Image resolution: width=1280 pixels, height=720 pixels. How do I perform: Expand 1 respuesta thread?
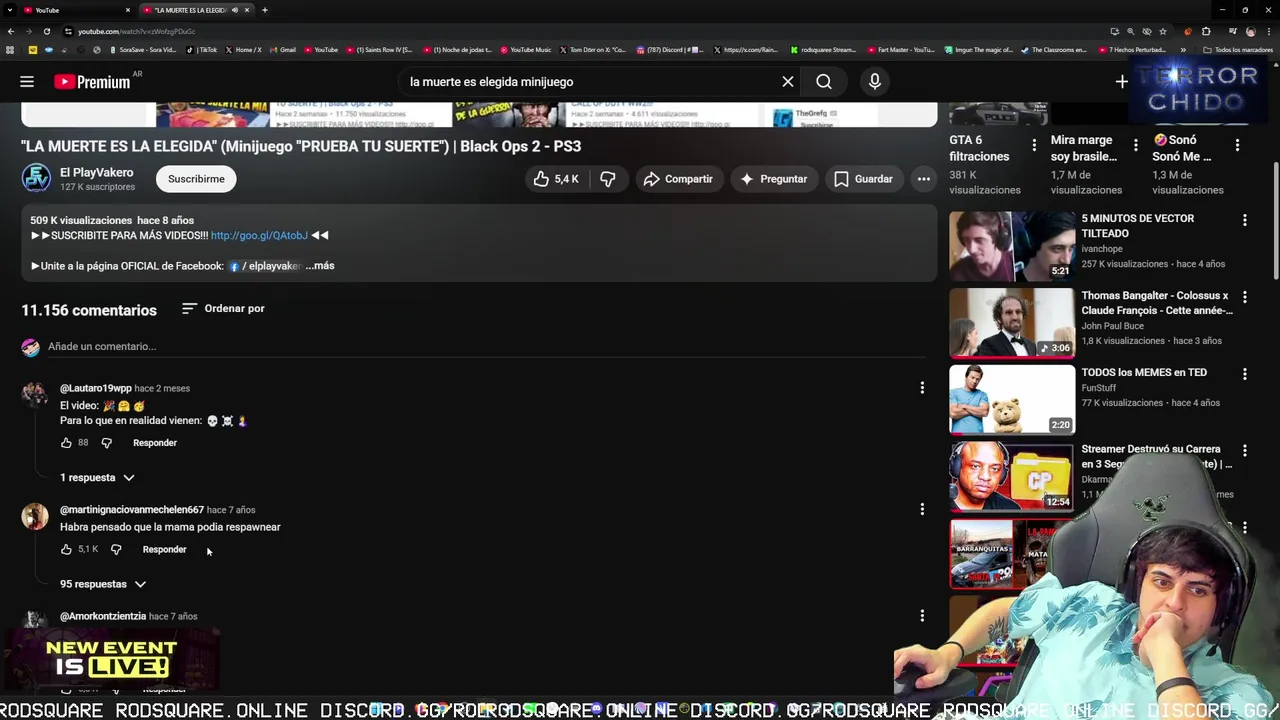(x=97, y=478)
